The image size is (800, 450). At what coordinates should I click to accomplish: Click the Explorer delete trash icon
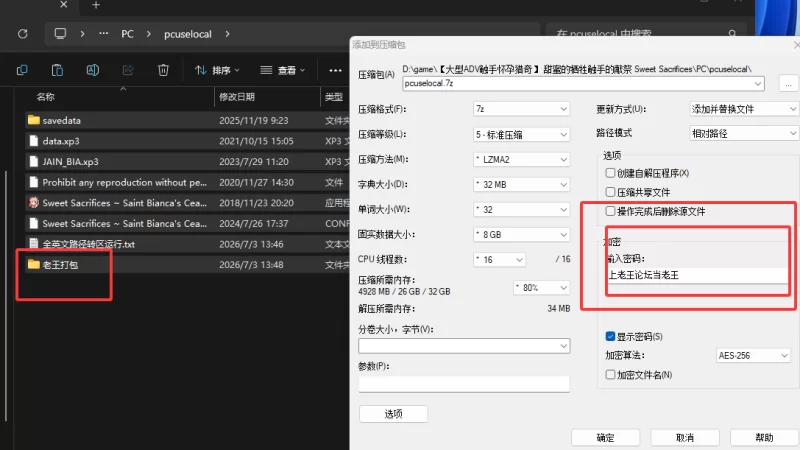tap(163, 70)
